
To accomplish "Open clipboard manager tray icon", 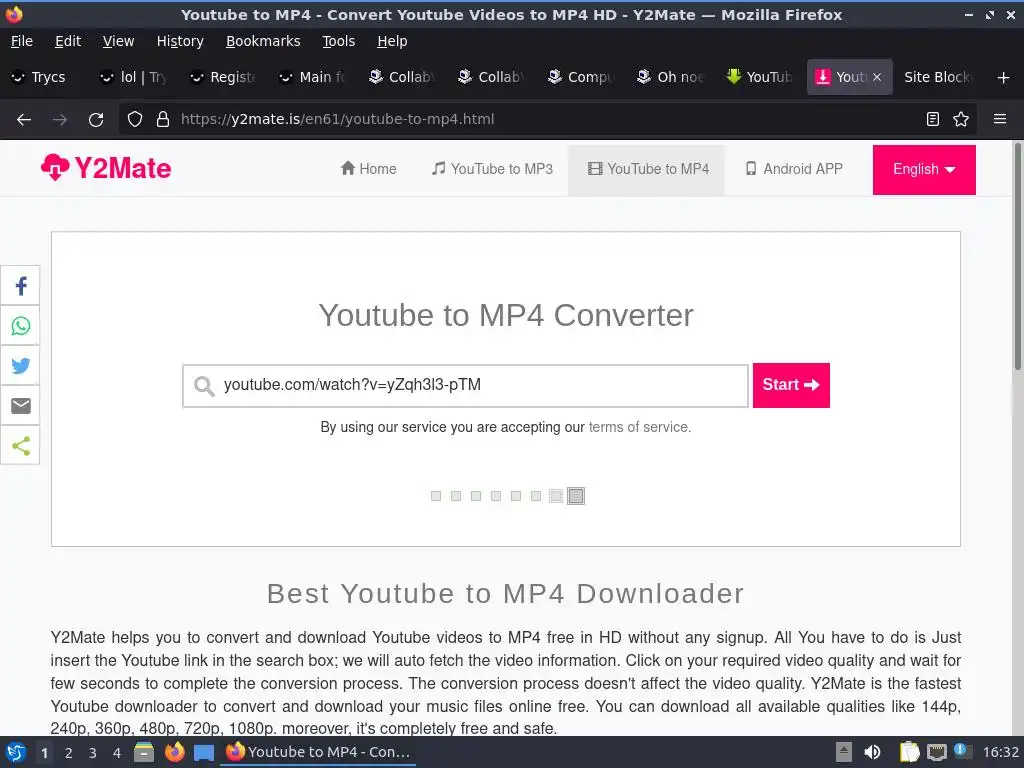I will (909, 752).
